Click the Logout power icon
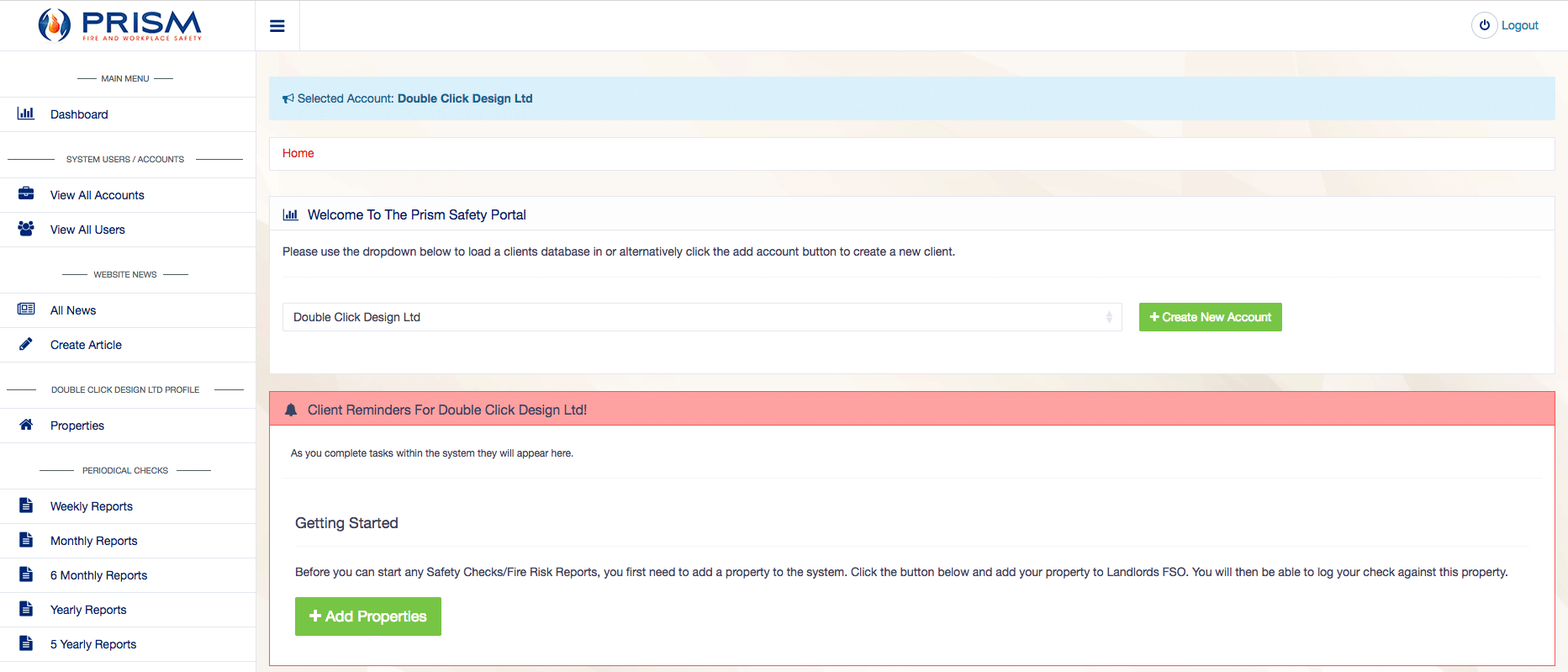Viewport: 1568px width, 672px height. pyautogui.click(x=1484, y=25)
